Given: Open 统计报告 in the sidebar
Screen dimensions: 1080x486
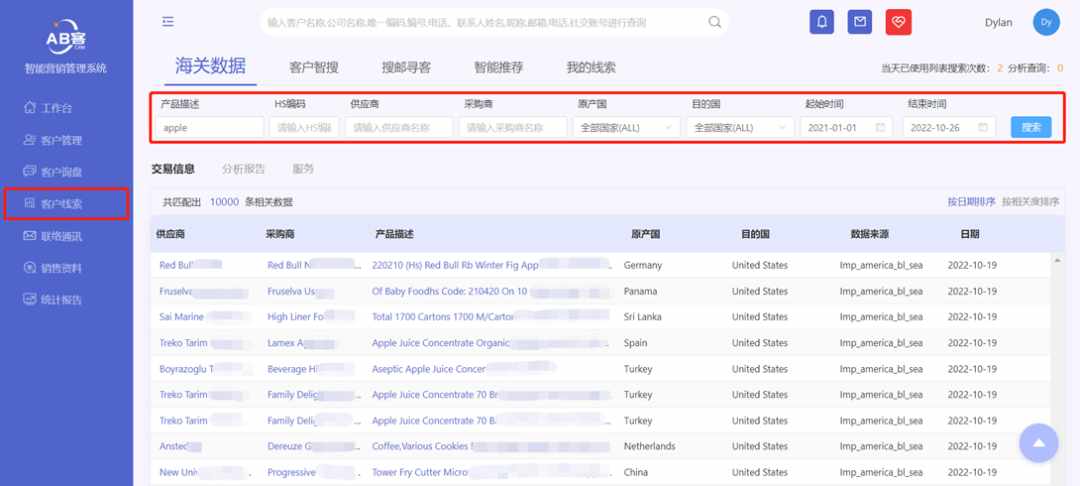Looking at the screenshot, I should coord(61,300).
